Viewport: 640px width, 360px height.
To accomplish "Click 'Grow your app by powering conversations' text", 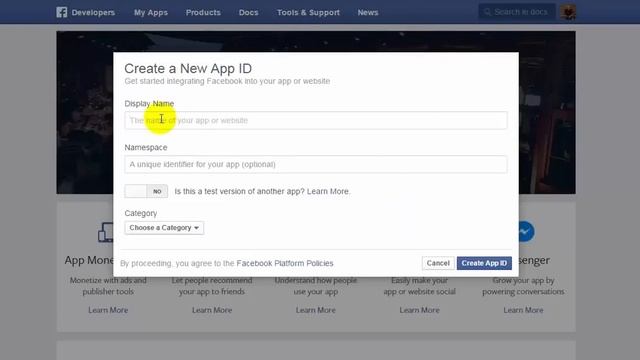I will pos(523,286).
